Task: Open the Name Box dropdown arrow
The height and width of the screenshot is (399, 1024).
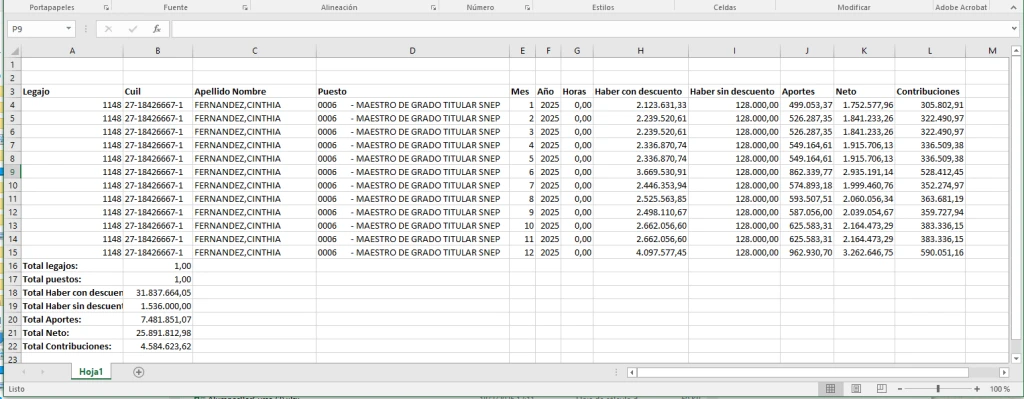Action: pyautogui.click(x=69, y=29)
